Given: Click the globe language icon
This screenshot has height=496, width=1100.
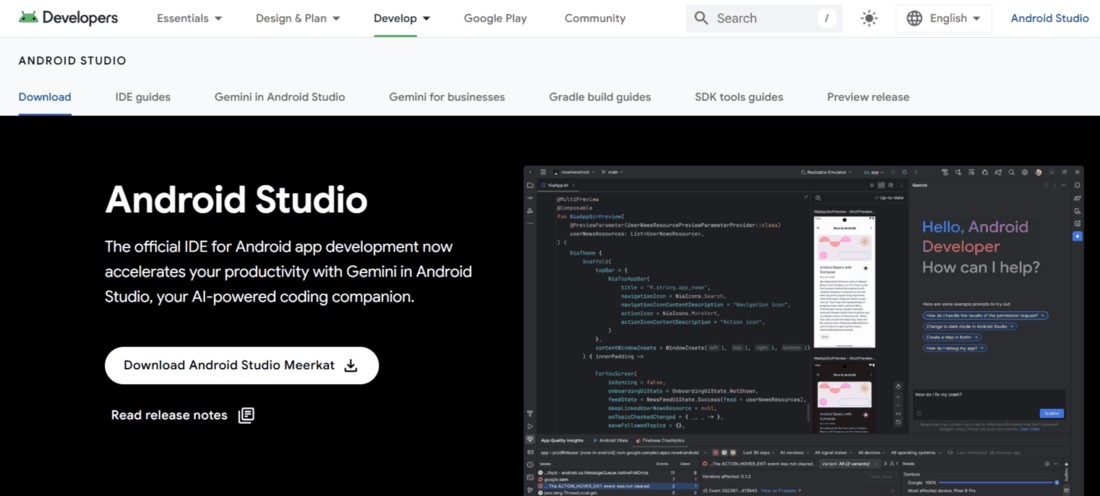Looking at the screenshot, I should coord(915,18).
